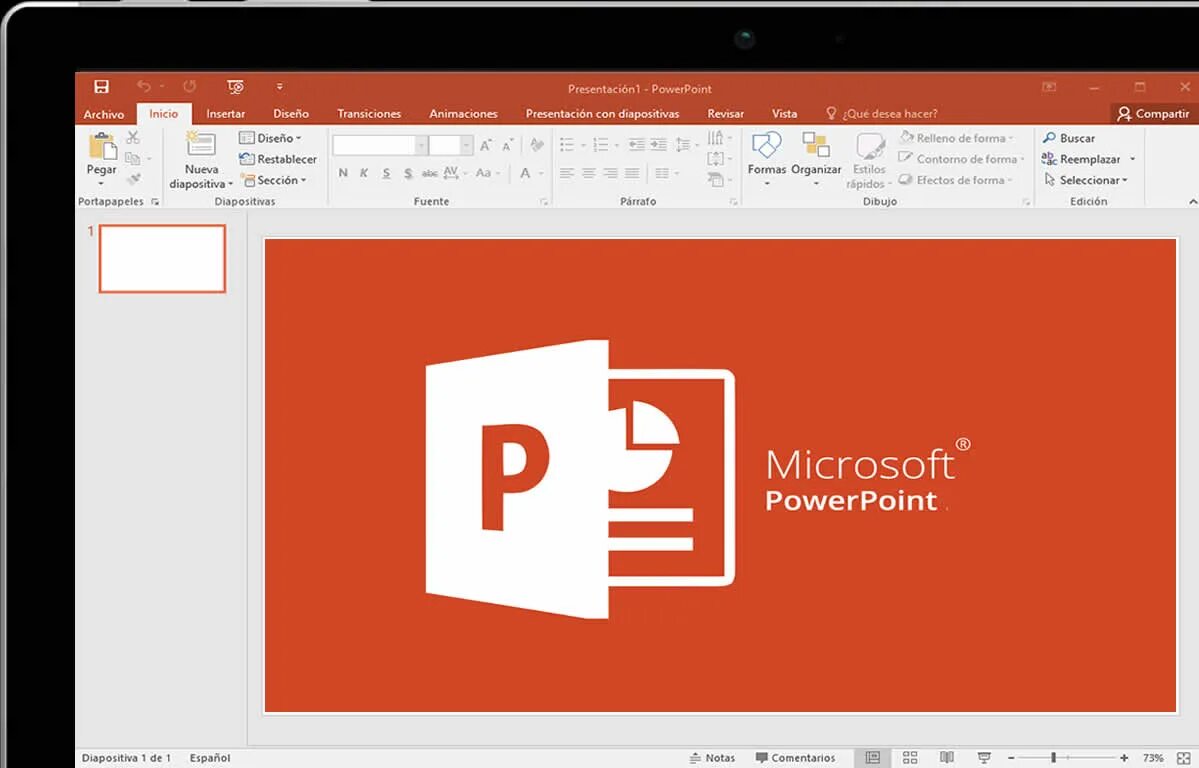Open the Seleccionar dropdown
Screen dimensions: 1199x768
pos(1085,181)
